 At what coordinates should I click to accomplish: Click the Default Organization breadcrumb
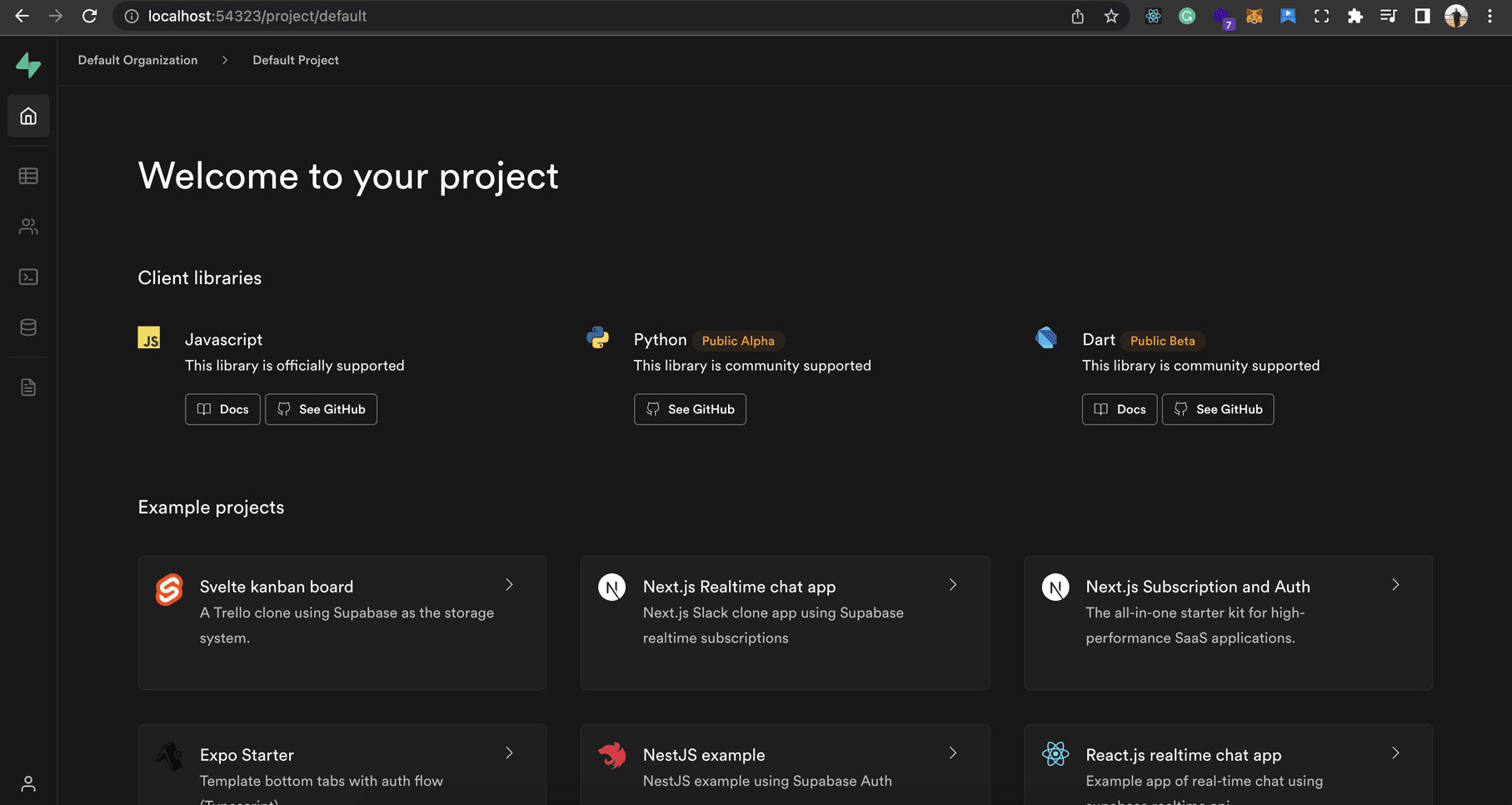point(137,59)
